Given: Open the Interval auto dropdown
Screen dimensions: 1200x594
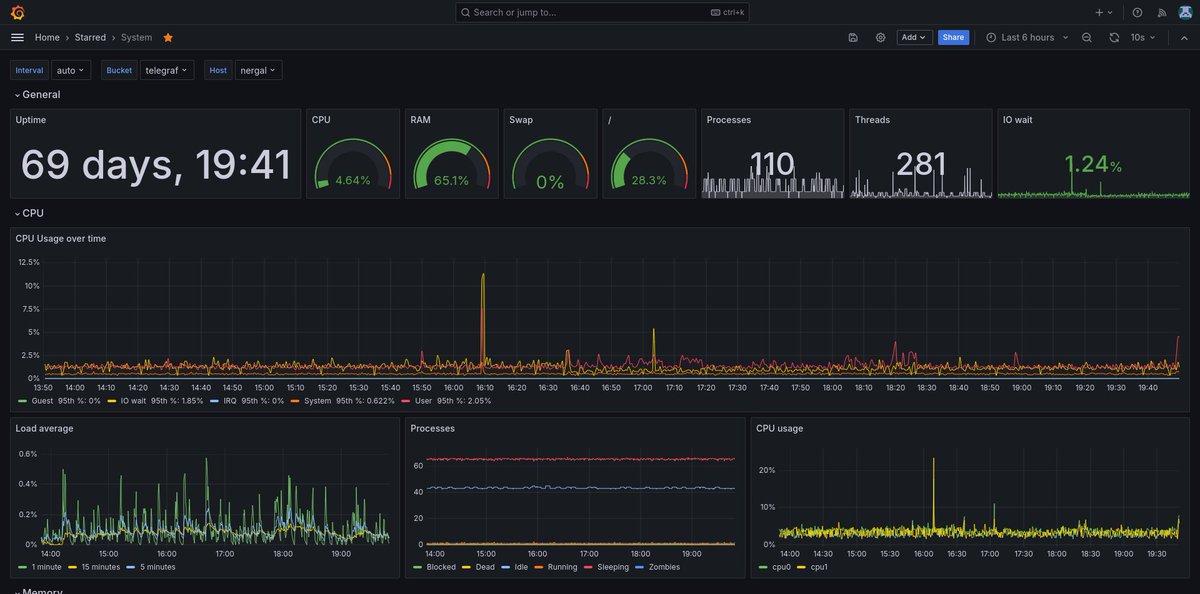Looking at the screenshot, I should point(70,70).
